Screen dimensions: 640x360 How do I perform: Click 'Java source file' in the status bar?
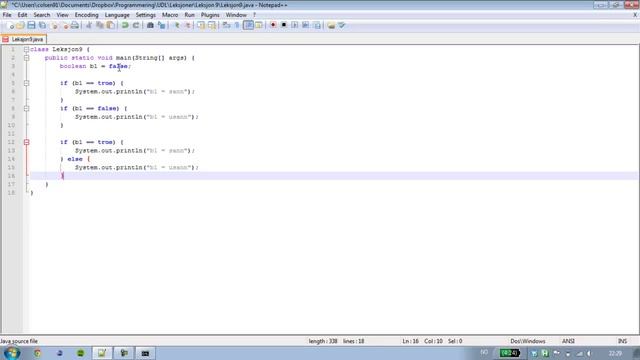coord(19,341)
